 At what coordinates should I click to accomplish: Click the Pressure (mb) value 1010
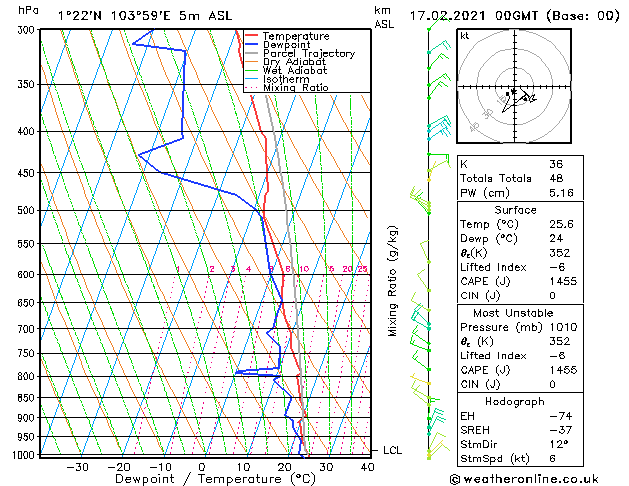point(563,327)
